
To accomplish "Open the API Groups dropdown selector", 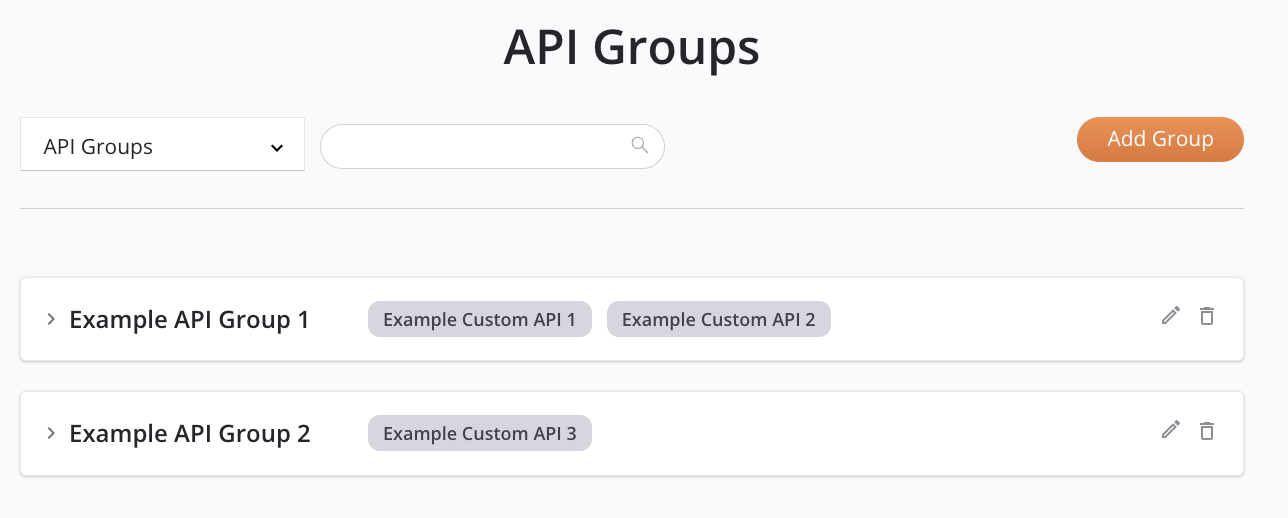I will 162,144.
